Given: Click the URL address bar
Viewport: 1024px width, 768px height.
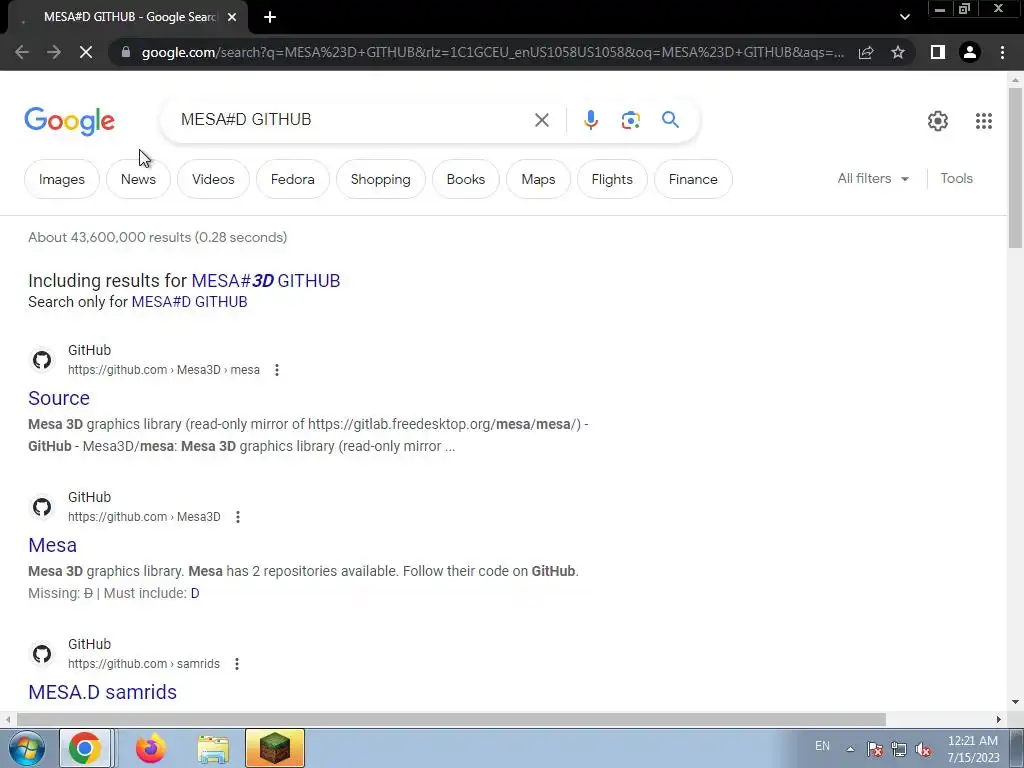Looking at the screenshot, I should [x=492, y=52].
